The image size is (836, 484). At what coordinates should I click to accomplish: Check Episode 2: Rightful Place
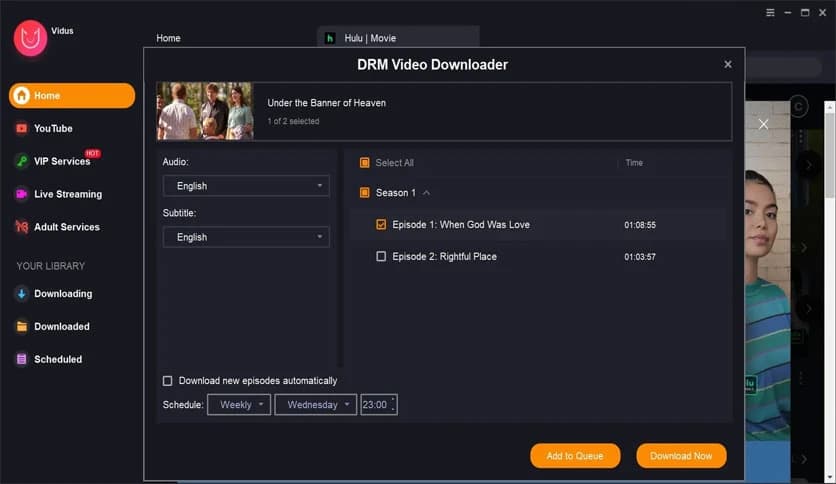pyautogui.click(x=381, y=256)
